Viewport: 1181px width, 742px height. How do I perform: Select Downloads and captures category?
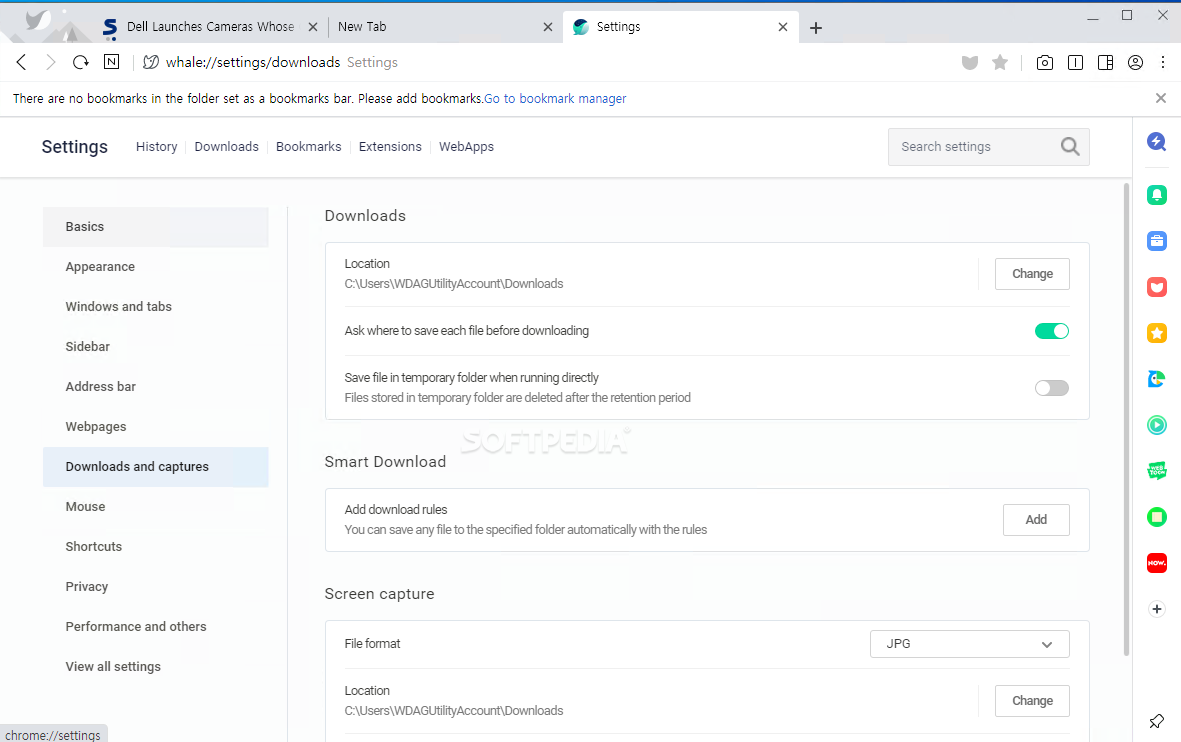[x=156, y=467]
